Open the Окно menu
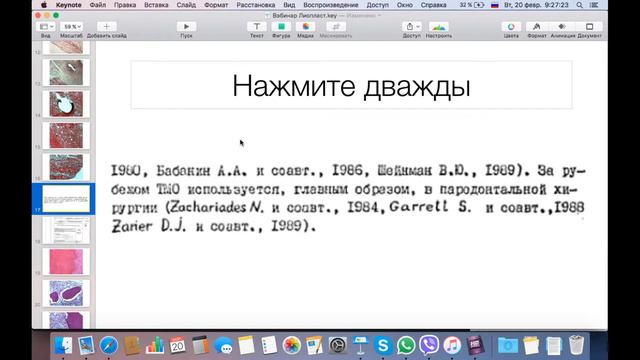Screen dimensions: 640x360 tap(404, 5)
